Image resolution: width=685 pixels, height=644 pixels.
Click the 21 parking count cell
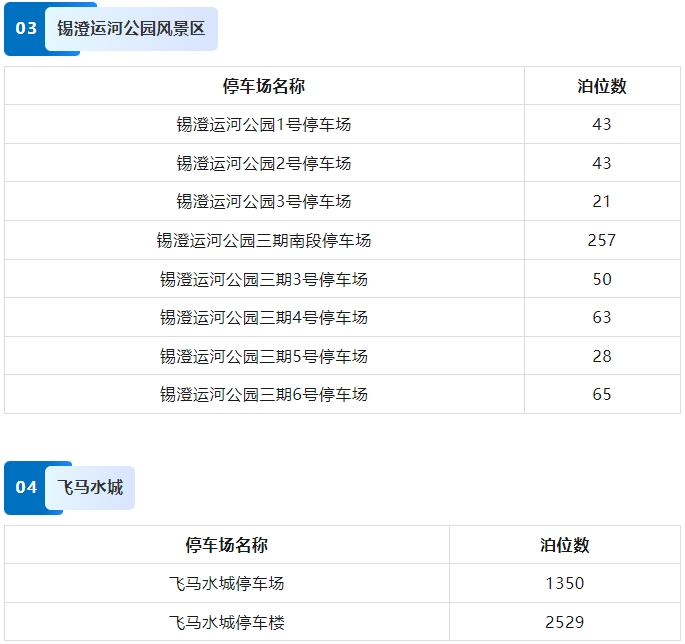click(x=602, y=201)
